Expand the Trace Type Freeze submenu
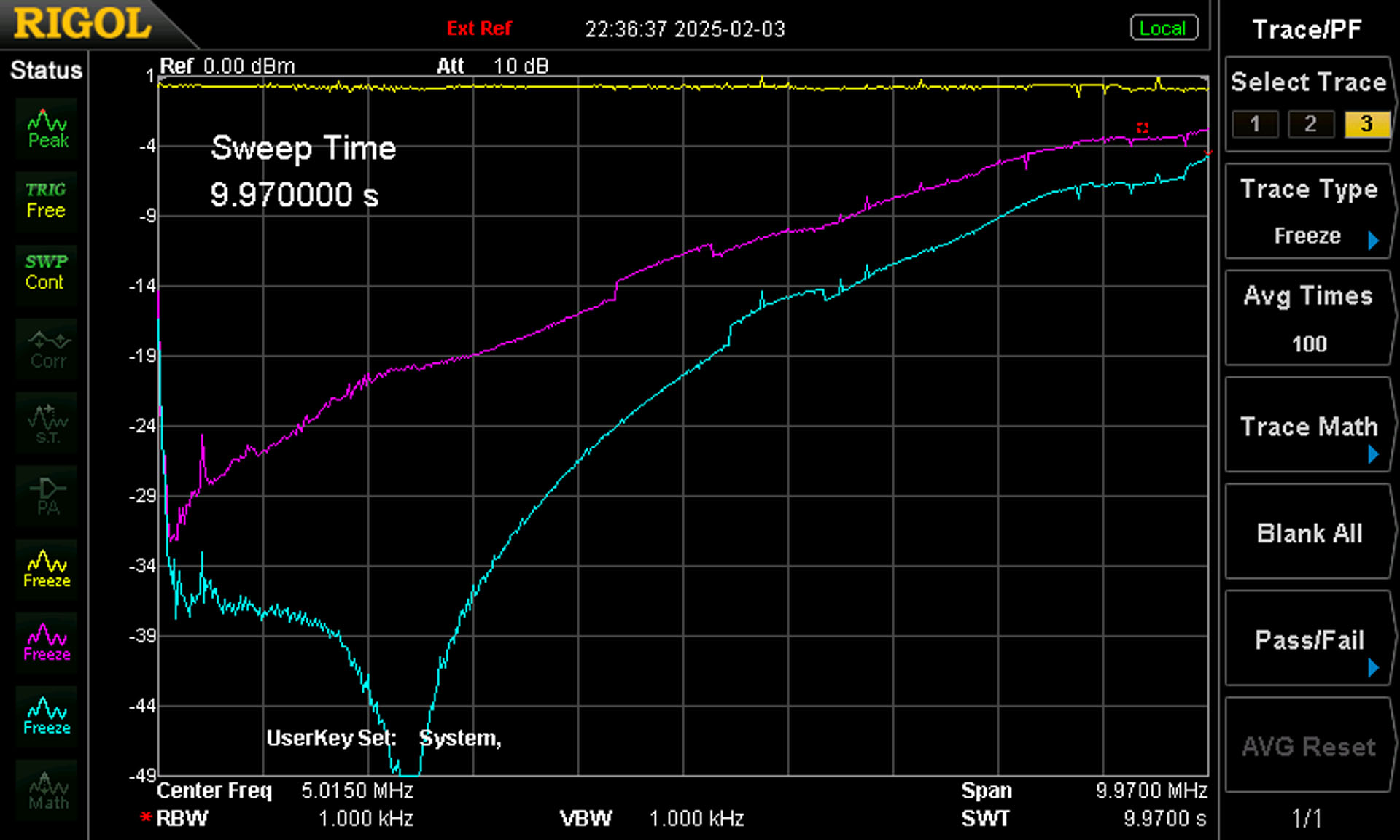The height and width of the screenshot is (840, 1400). pyautogui.click(x=1374, y=240)
